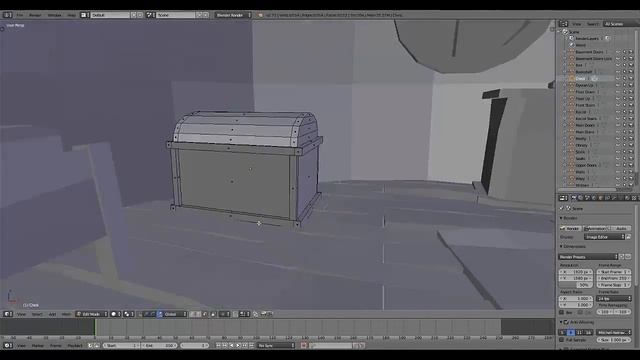
Task: Toggle the proportional editing icon
Action: (224, 314)
